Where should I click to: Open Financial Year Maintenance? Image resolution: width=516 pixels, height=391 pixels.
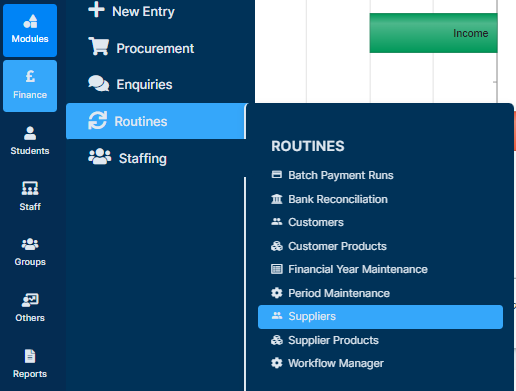point(358,269)
